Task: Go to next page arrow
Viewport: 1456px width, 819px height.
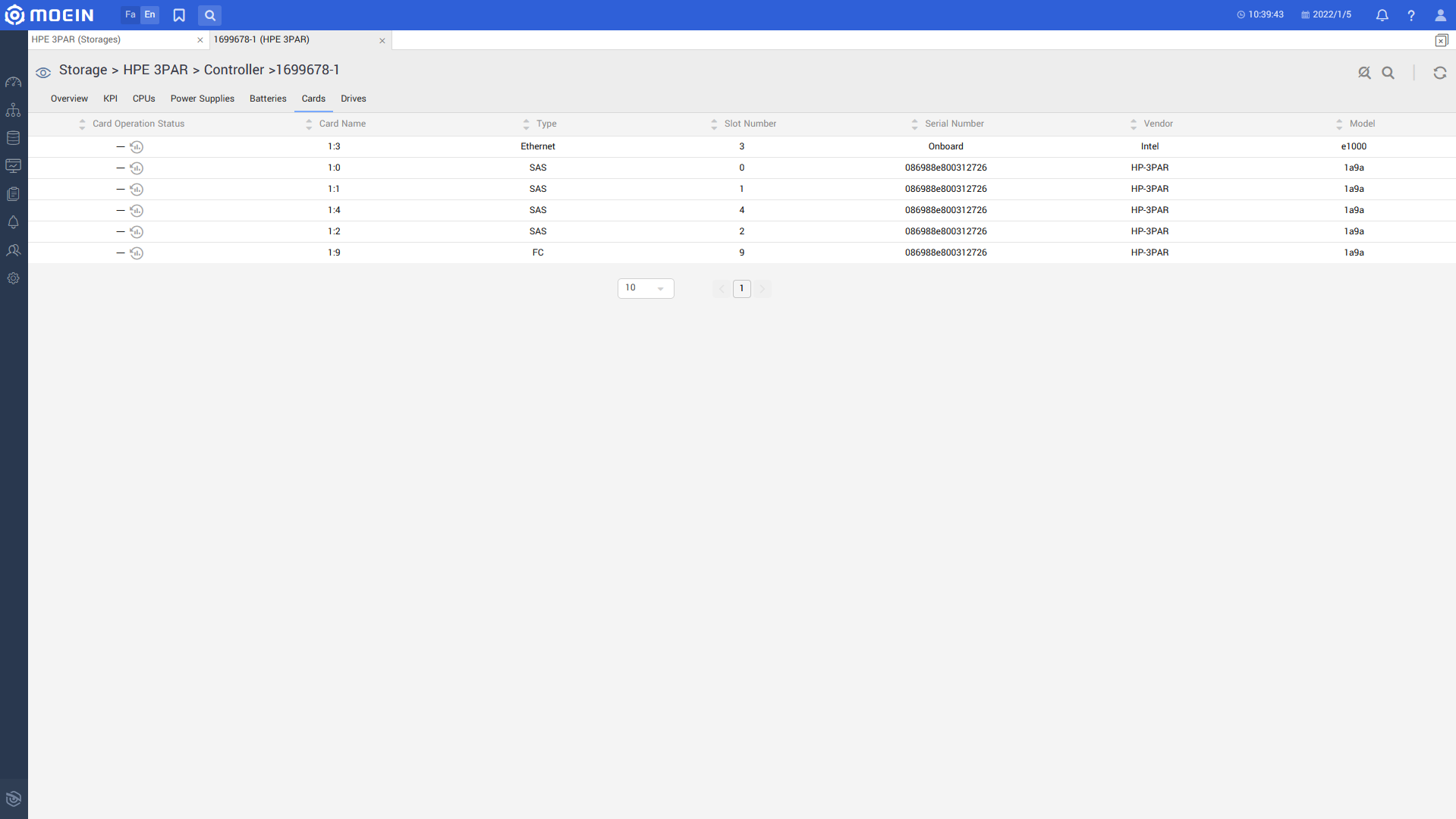Action: pyautogui.click(x=763, y=289)
